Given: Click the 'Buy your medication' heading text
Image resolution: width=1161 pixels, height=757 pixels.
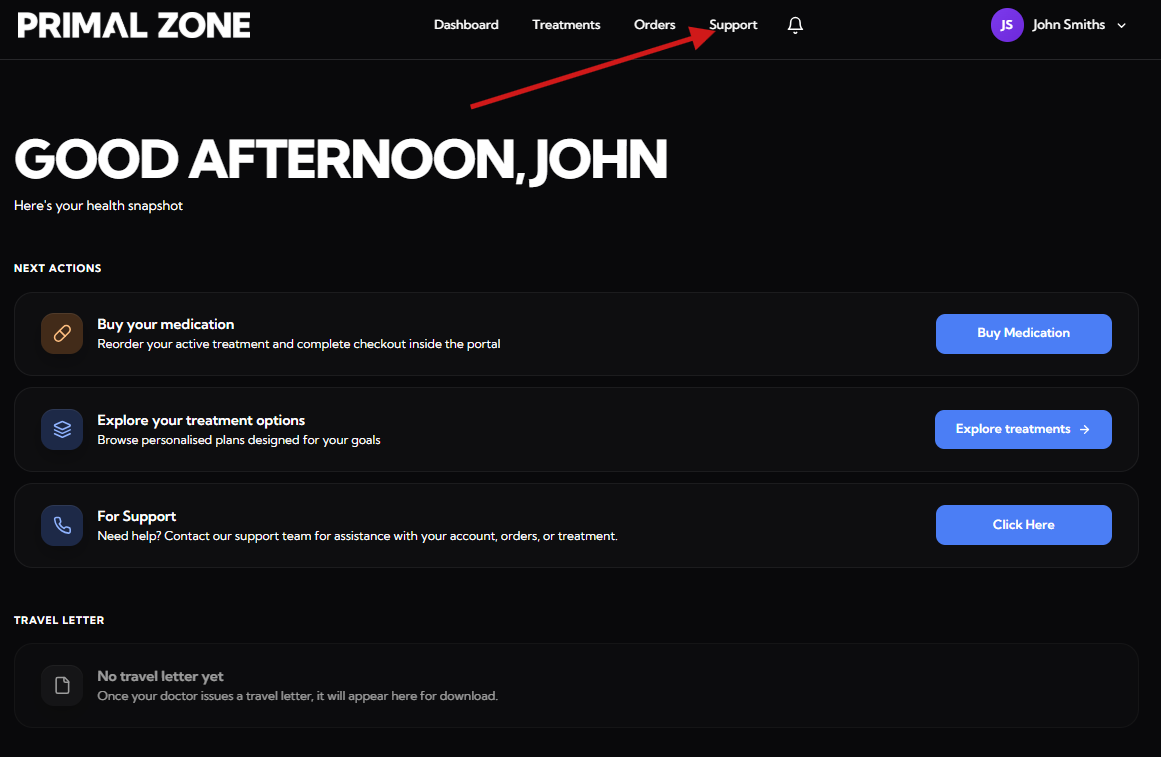Looking at the screenshot, I should coord(166,324).
